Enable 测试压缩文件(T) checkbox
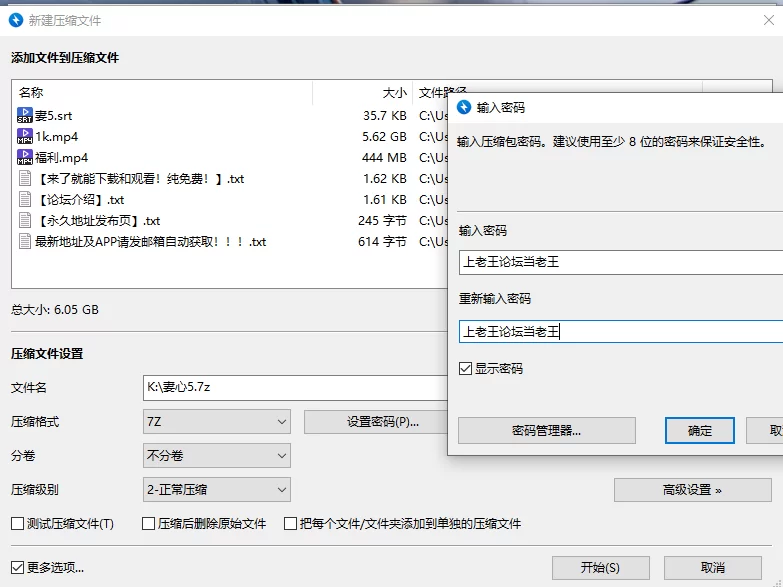 pyautogui.click(x=17, y=524)
